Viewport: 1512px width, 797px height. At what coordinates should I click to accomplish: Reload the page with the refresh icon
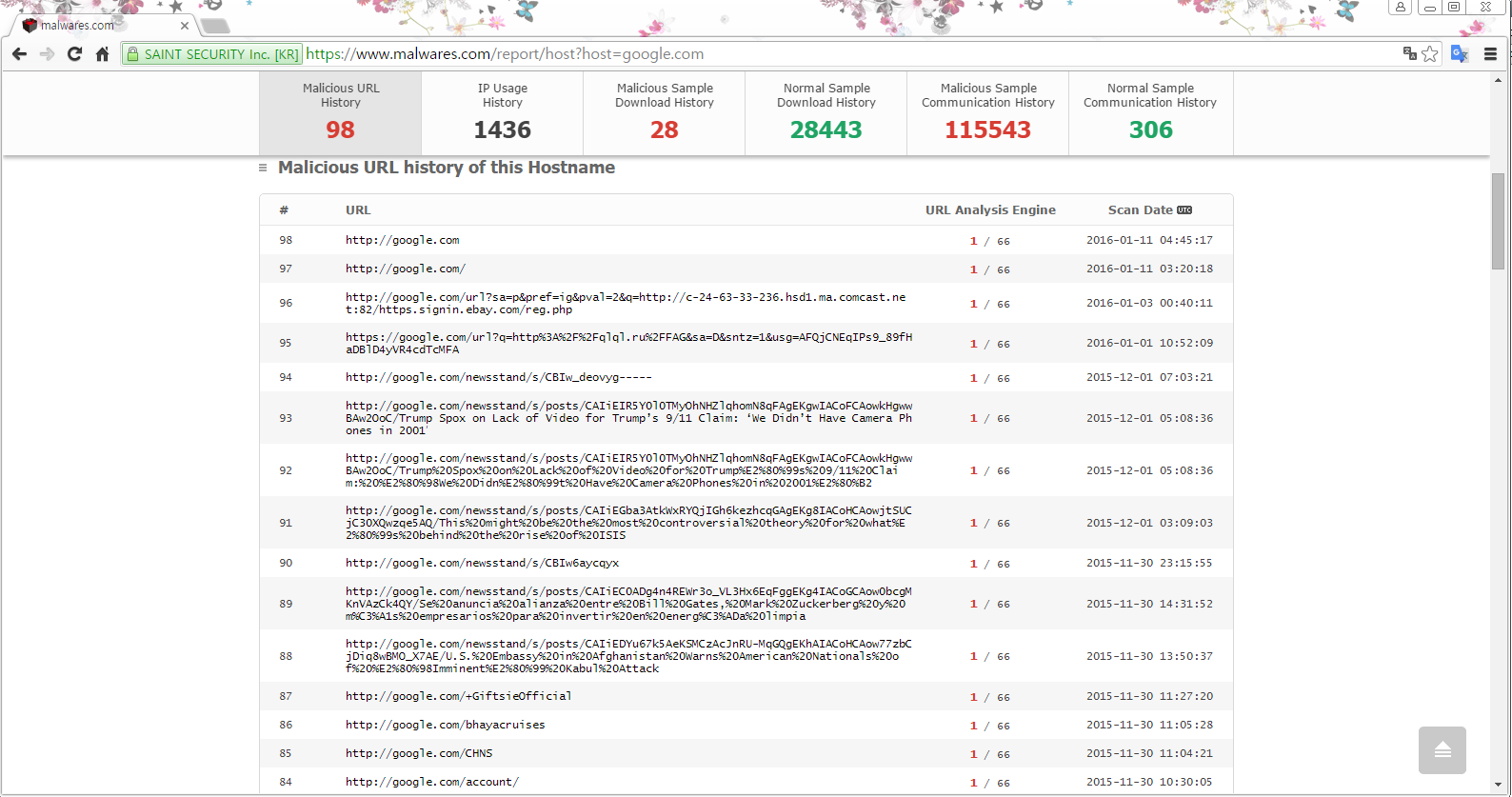(x=74, y=54)
